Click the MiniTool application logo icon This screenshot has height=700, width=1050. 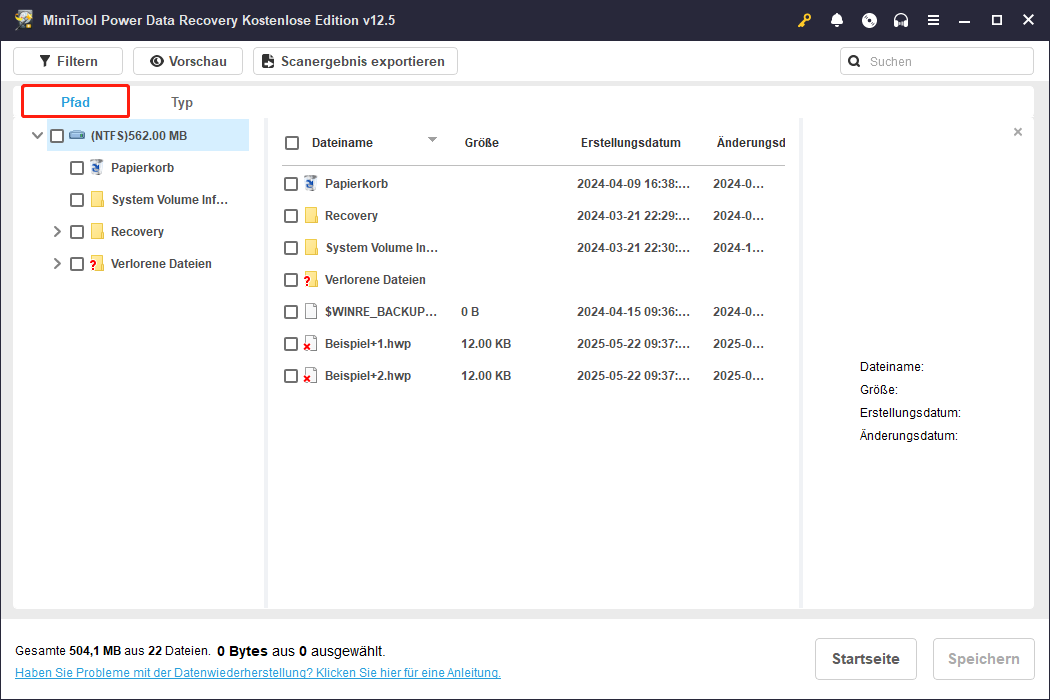pos(23,19)
